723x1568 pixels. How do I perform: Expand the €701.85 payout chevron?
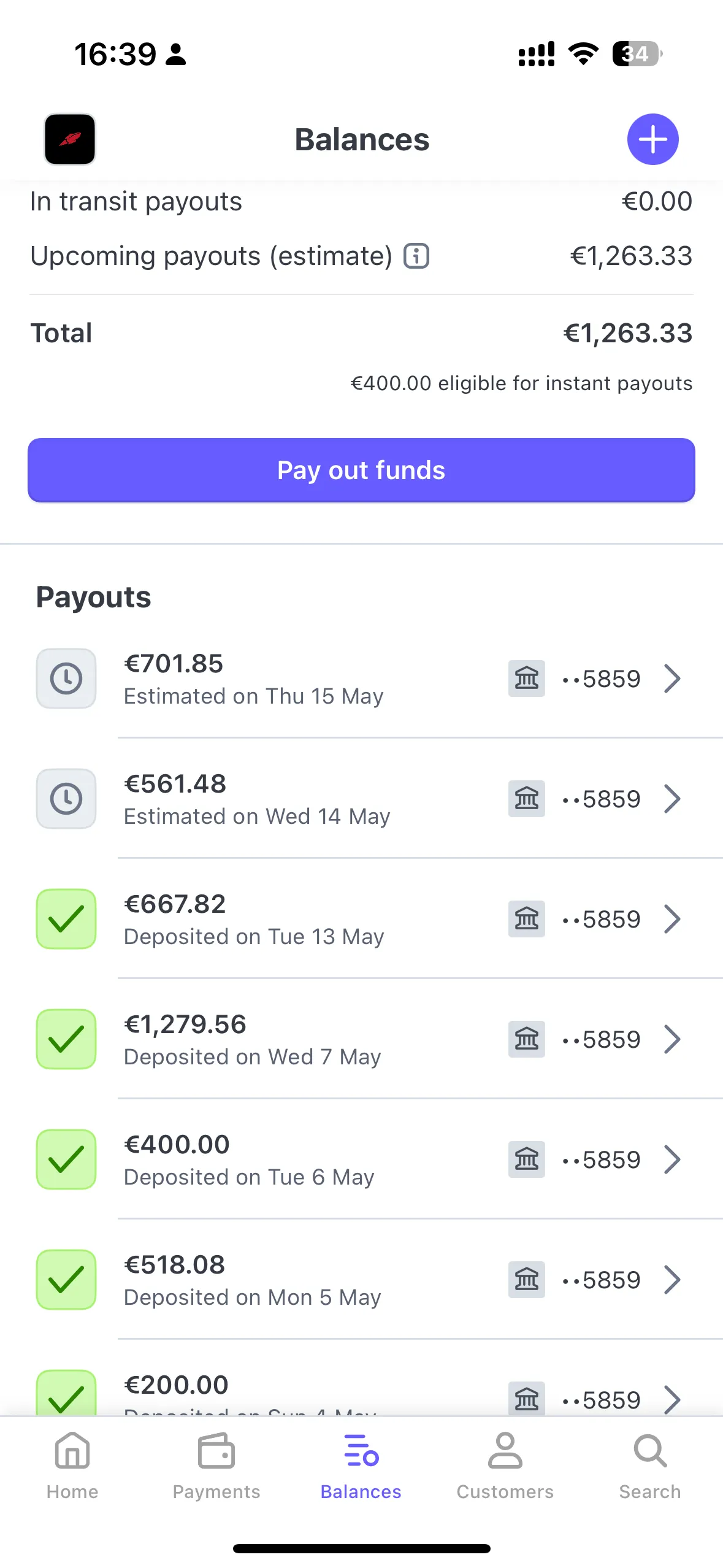[x=673, y=678]
